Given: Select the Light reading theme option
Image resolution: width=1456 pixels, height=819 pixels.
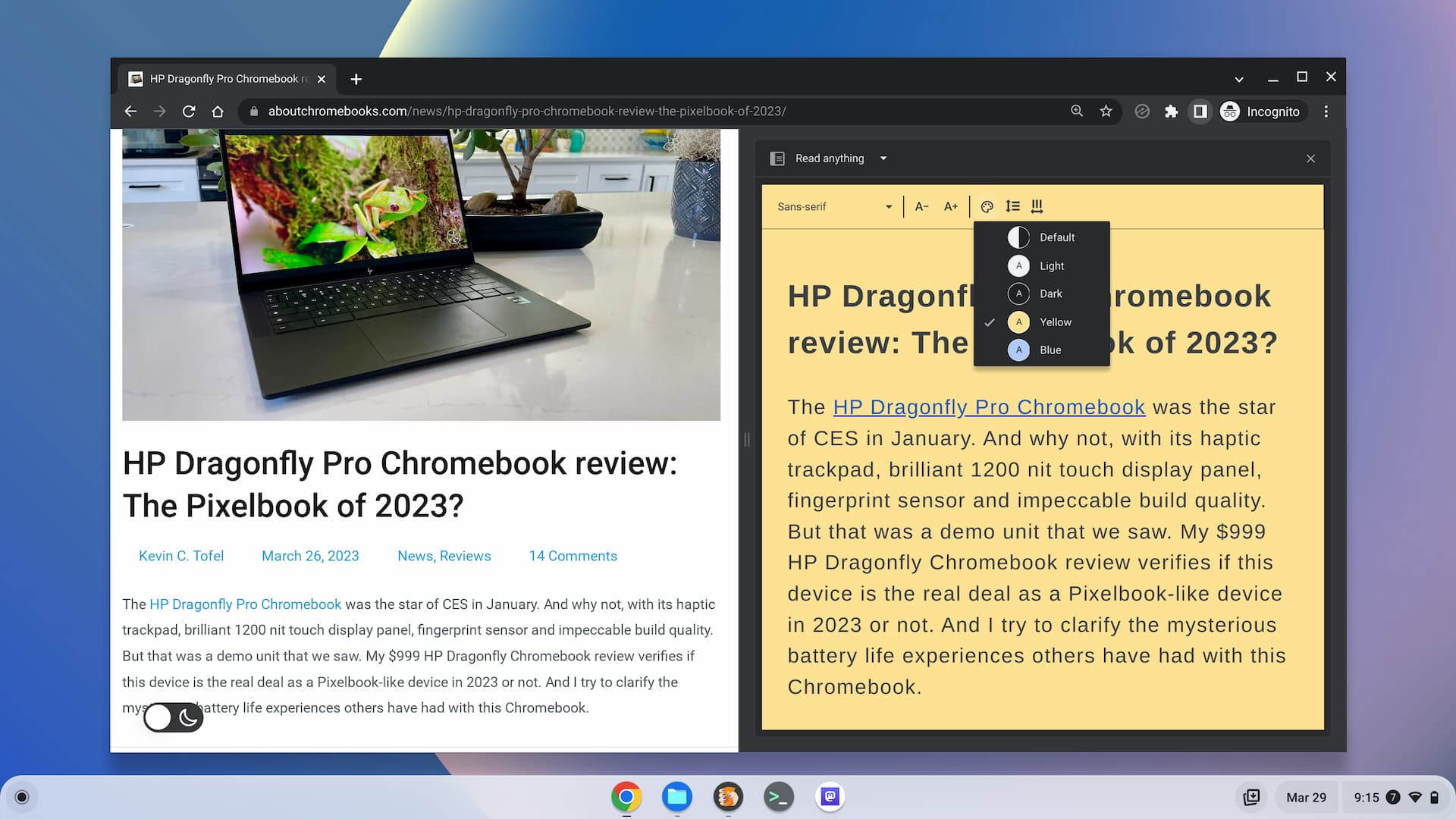Looking at the screenshot, I should pyautogui.click(x=1051, y=265).
